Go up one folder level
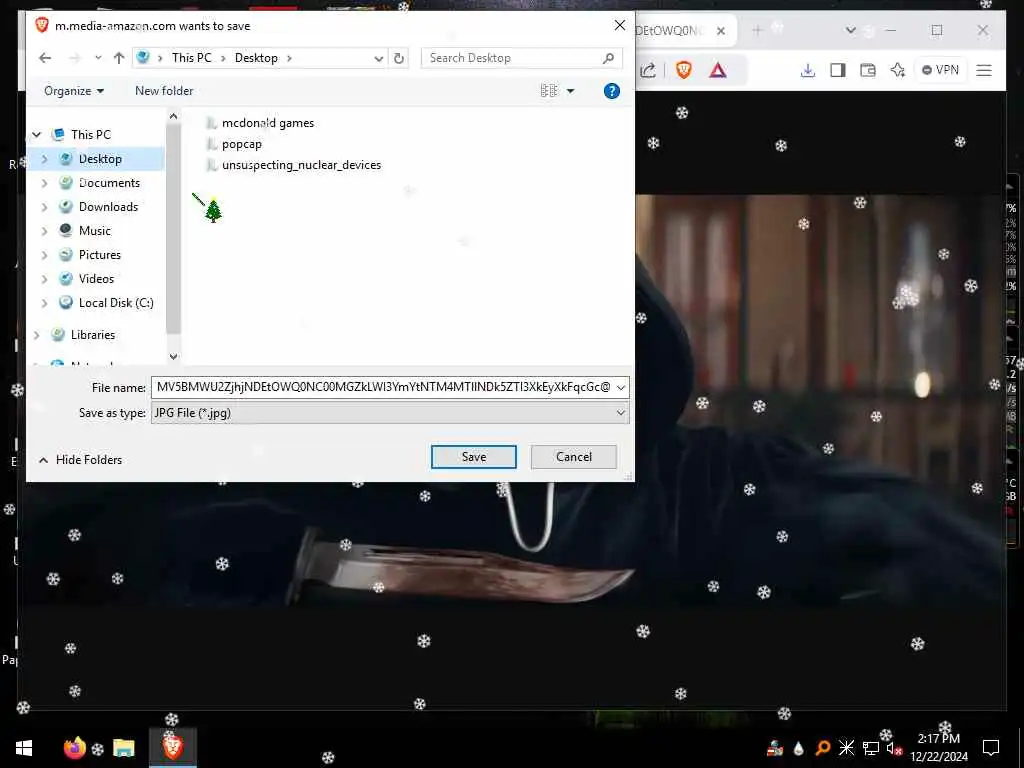The height and width of the screenshot is (768, 1024). click(119, 58)
